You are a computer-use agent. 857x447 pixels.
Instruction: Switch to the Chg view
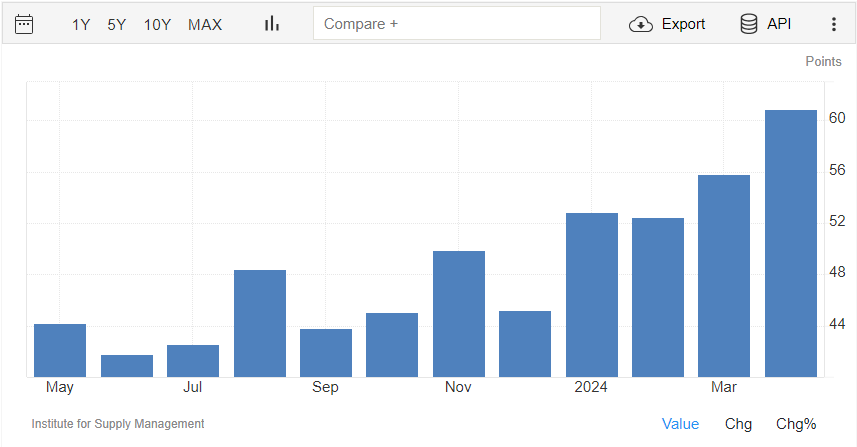click(738, 424)
